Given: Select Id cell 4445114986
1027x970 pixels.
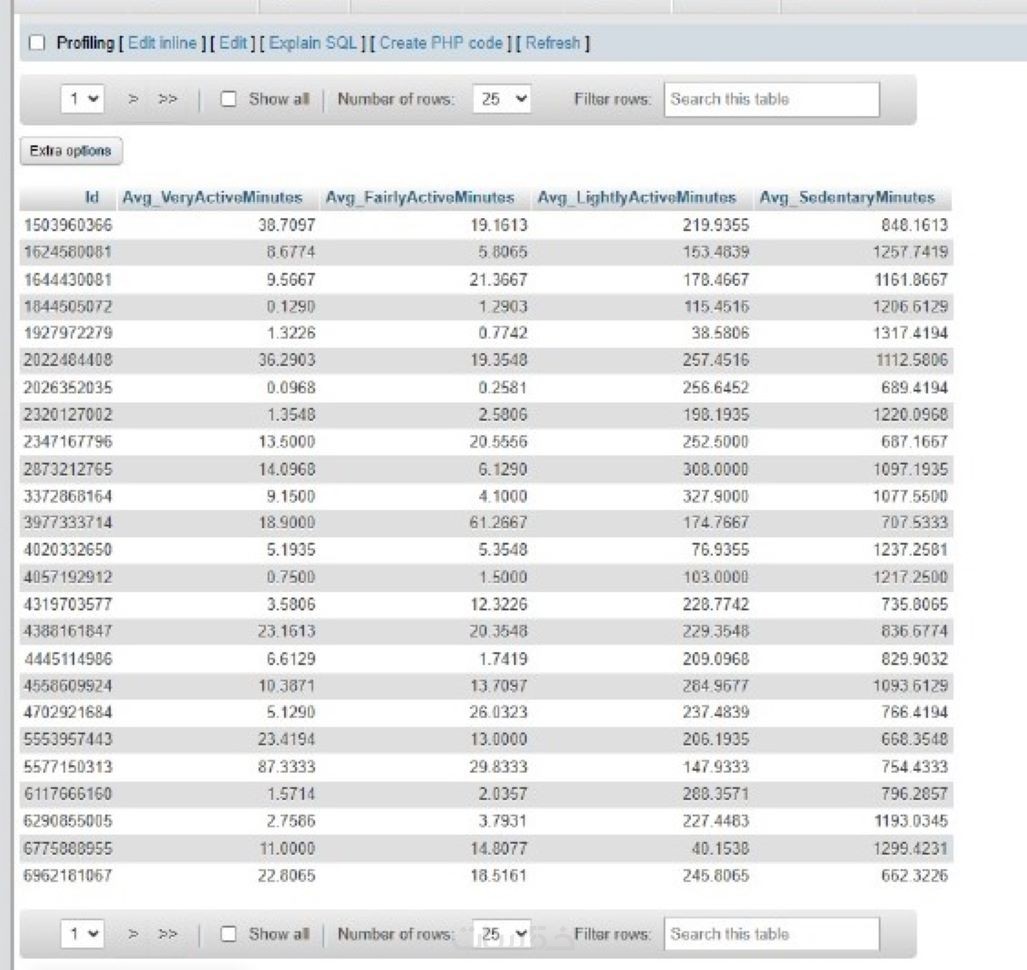Looking at the screenshot, I should pos(68,659).
